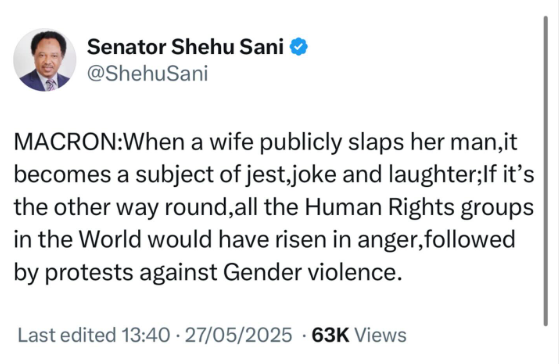This screenshot has height=364, width=559.
Task: Click the blue verified checkmark badge
Action: click(298, 47)
